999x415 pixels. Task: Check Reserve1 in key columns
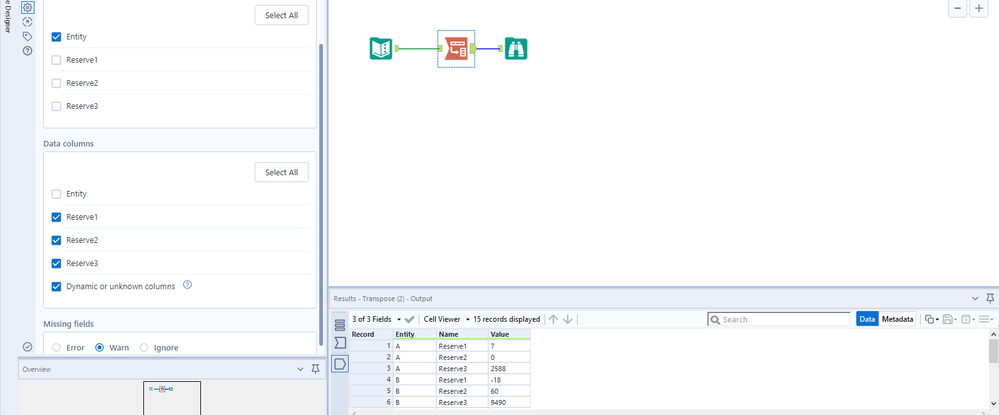56,60
